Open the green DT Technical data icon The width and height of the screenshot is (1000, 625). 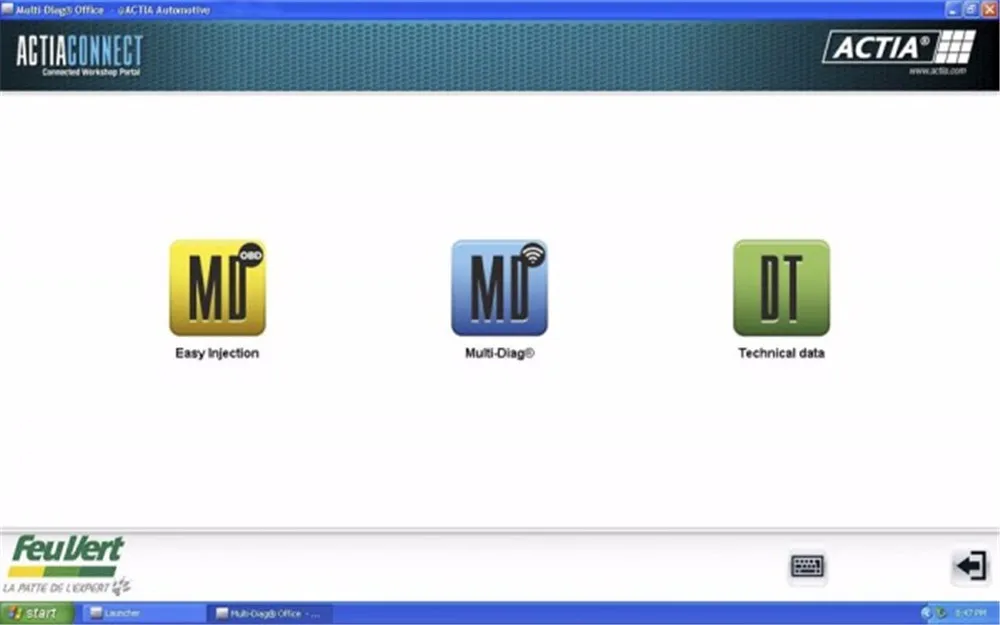[x=781, y=288]
